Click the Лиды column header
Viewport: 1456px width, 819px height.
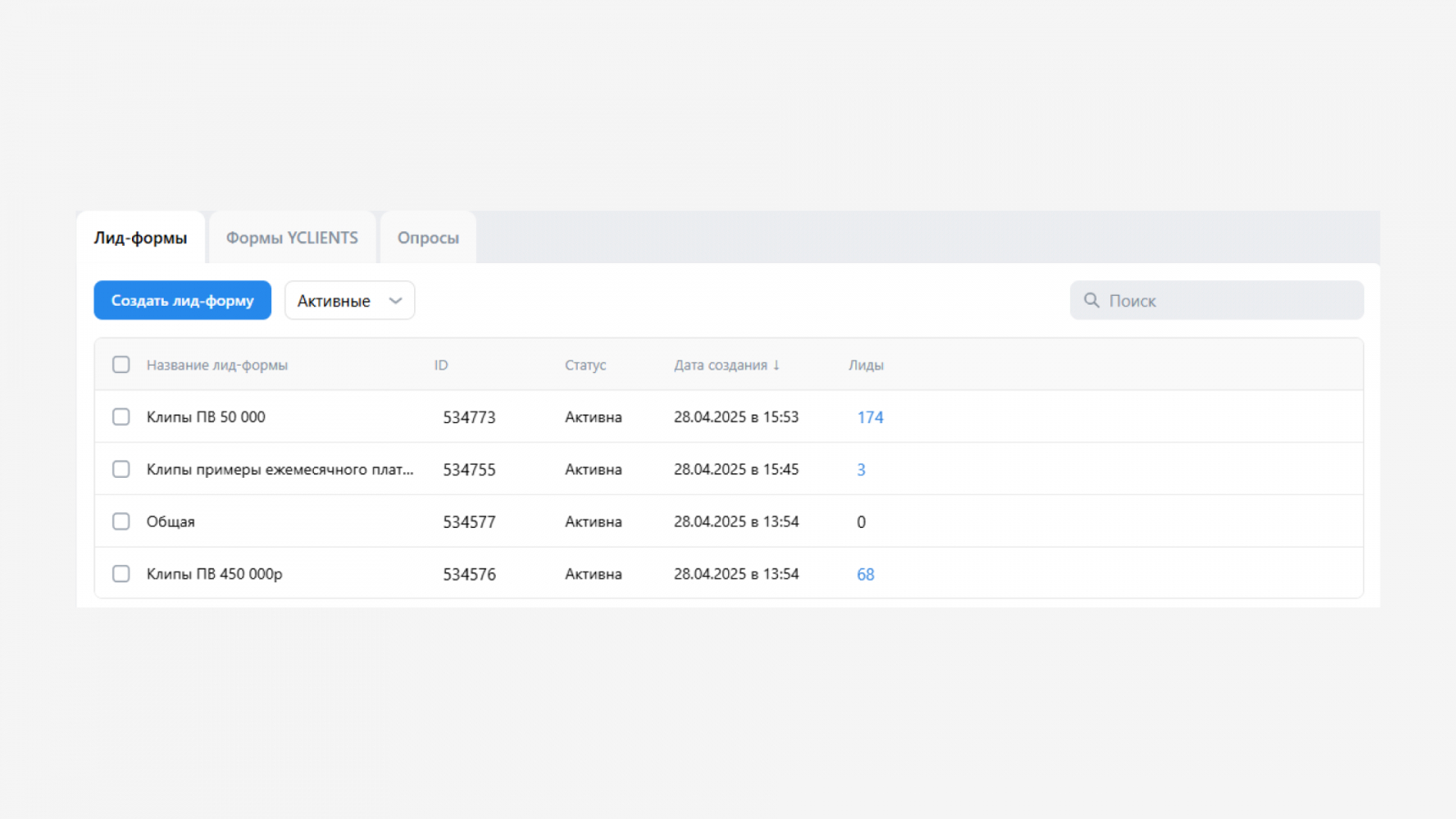[865, 365]
